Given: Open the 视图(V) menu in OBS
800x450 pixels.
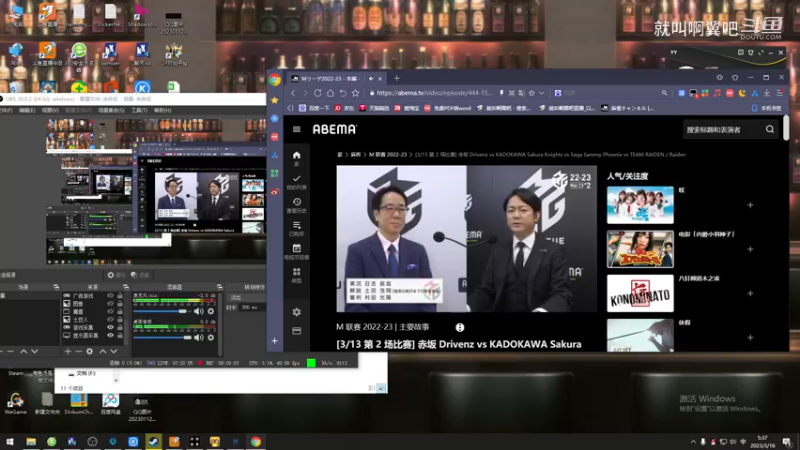Looking at the screenshot, I should (50, 110).
